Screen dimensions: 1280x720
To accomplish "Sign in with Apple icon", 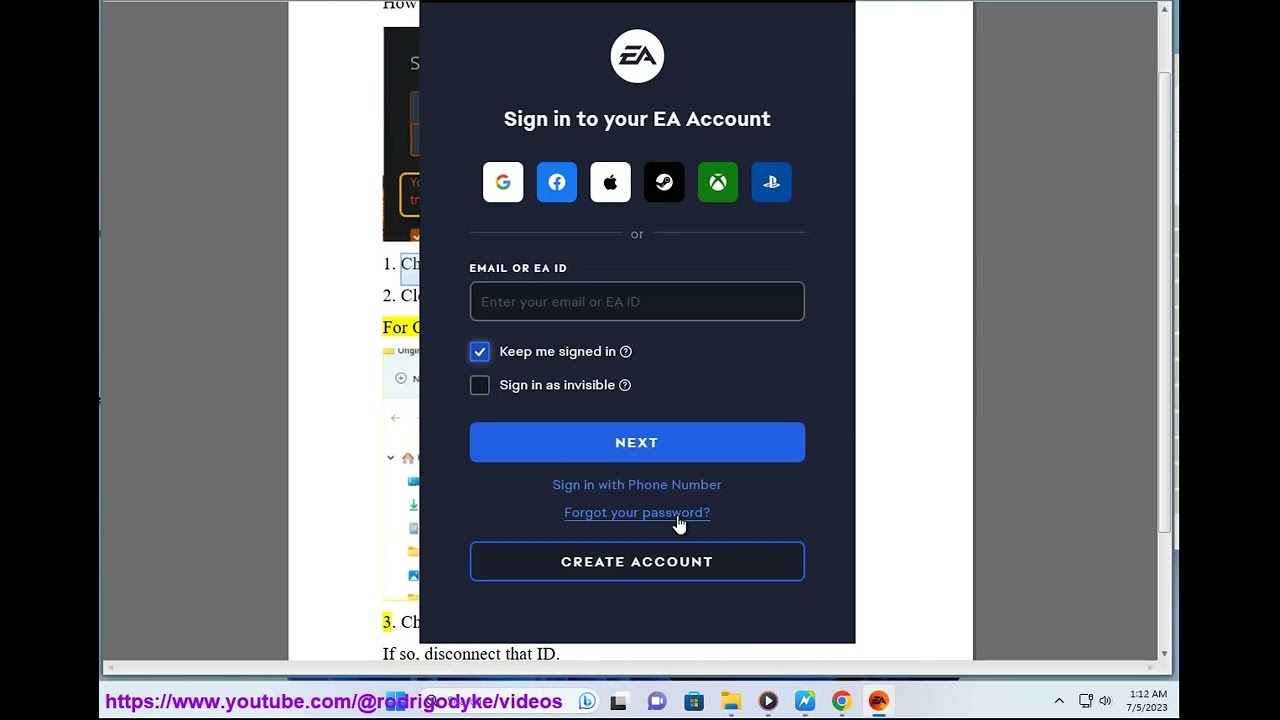I will pos(610,182).
